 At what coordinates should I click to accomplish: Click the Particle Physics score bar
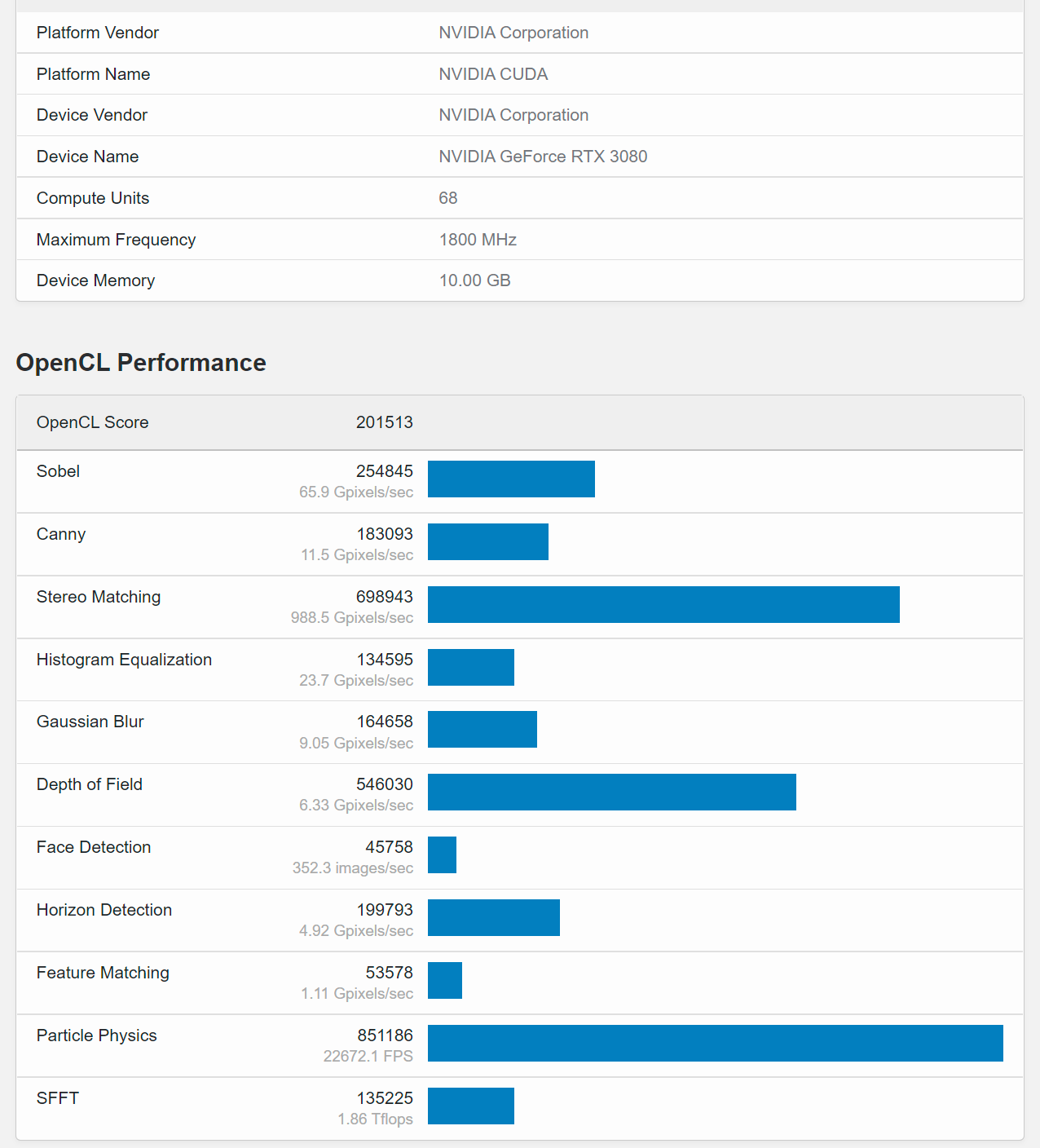coord(716,1043)
